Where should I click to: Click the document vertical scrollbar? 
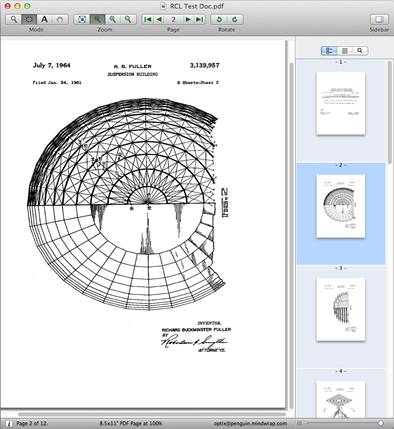pos(291,235)
